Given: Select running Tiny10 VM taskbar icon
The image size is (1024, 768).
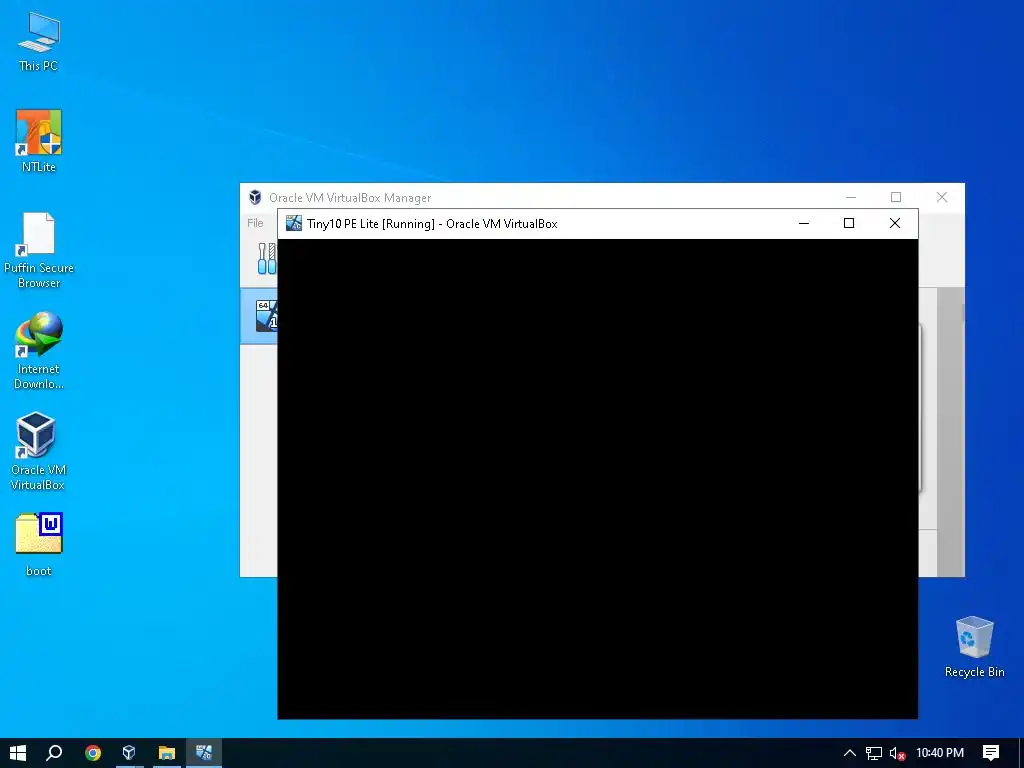Looking at the screenshot, I should pyautogui.click(x=204, y=753).
